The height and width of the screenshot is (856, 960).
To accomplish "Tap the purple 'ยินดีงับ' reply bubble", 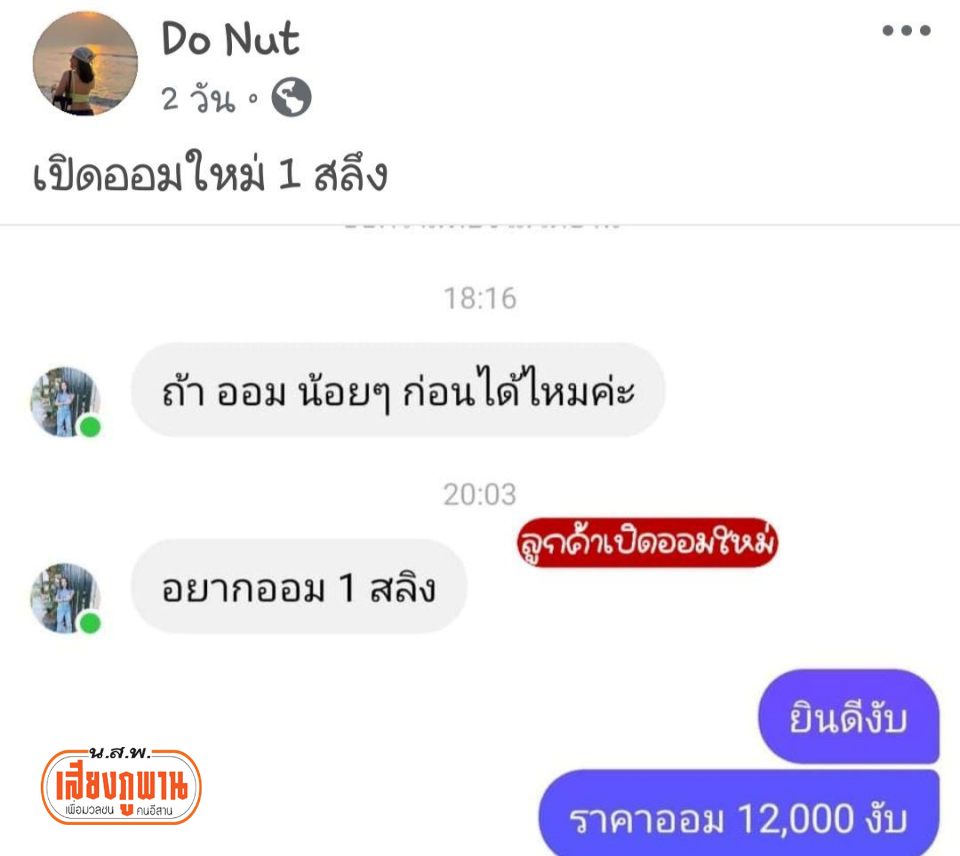I will tap(849, 717).
